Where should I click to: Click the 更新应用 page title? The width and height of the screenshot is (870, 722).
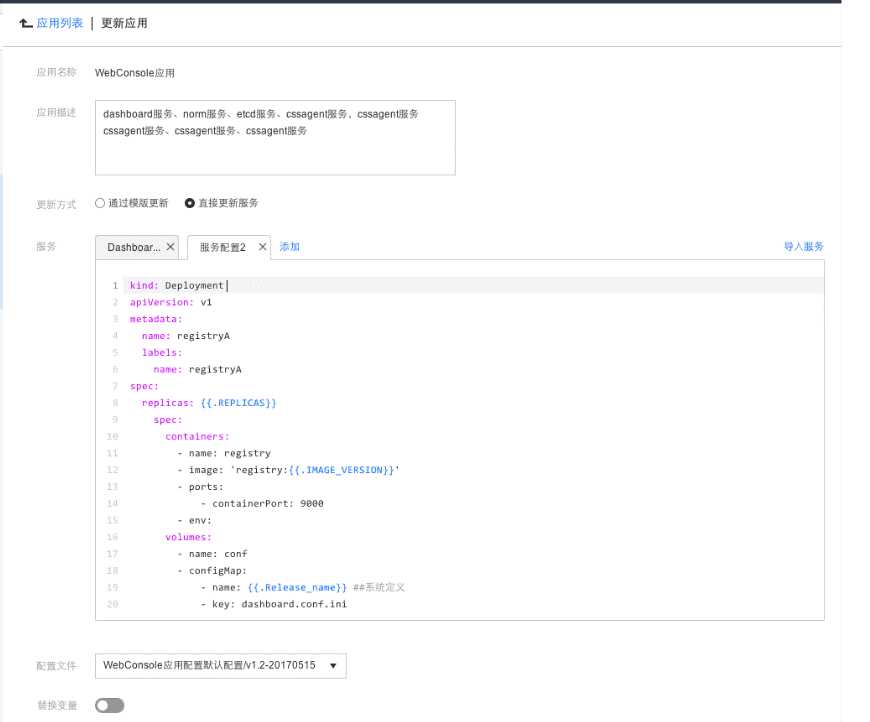coord(124,23)
